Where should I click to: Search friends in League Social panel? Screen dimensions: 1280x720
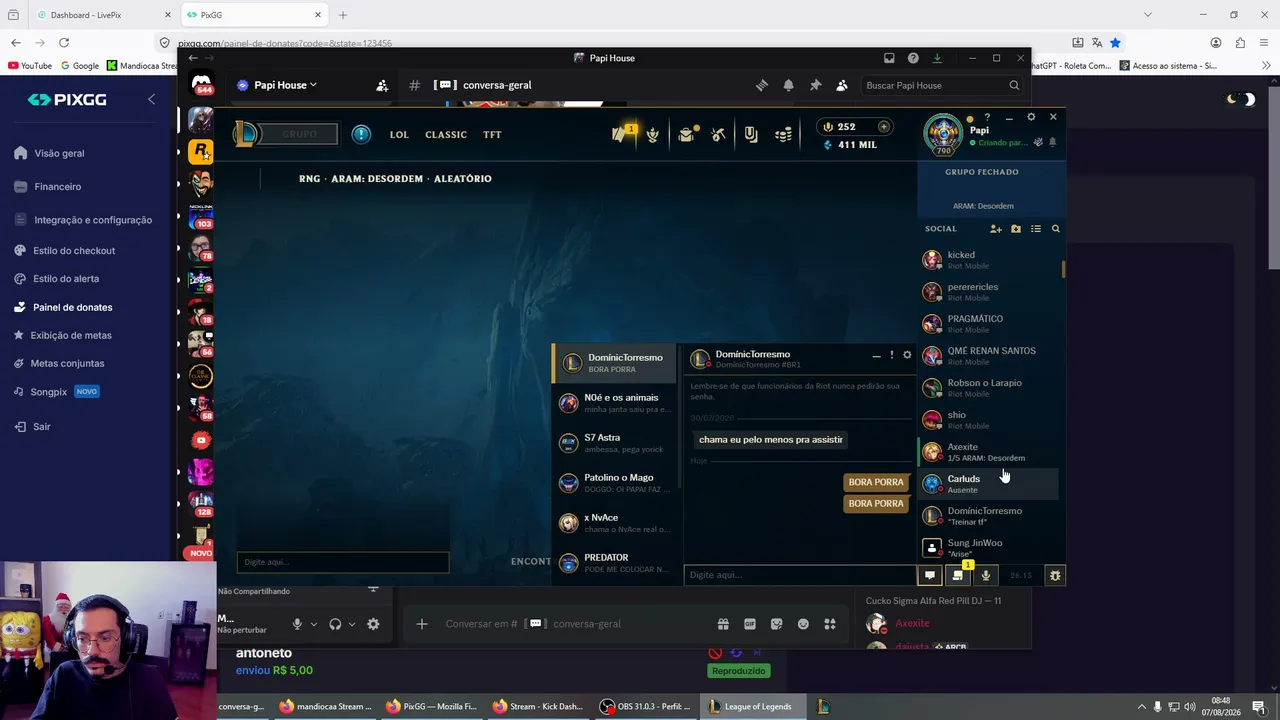pyautogui.click(x=1055, y=229)
